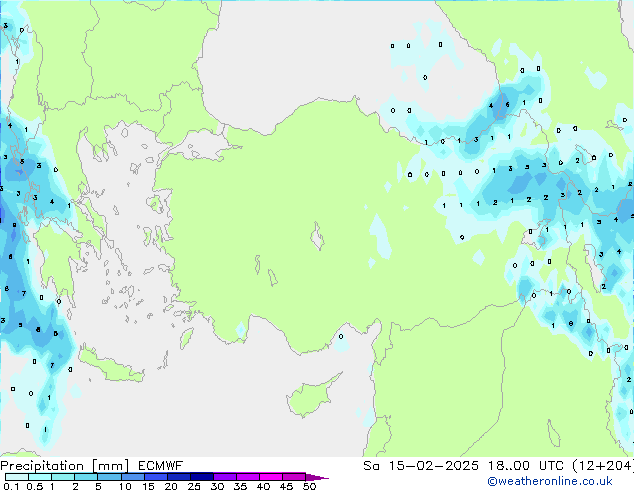Click the '18..00 UTC' time text

coord(525,466)
